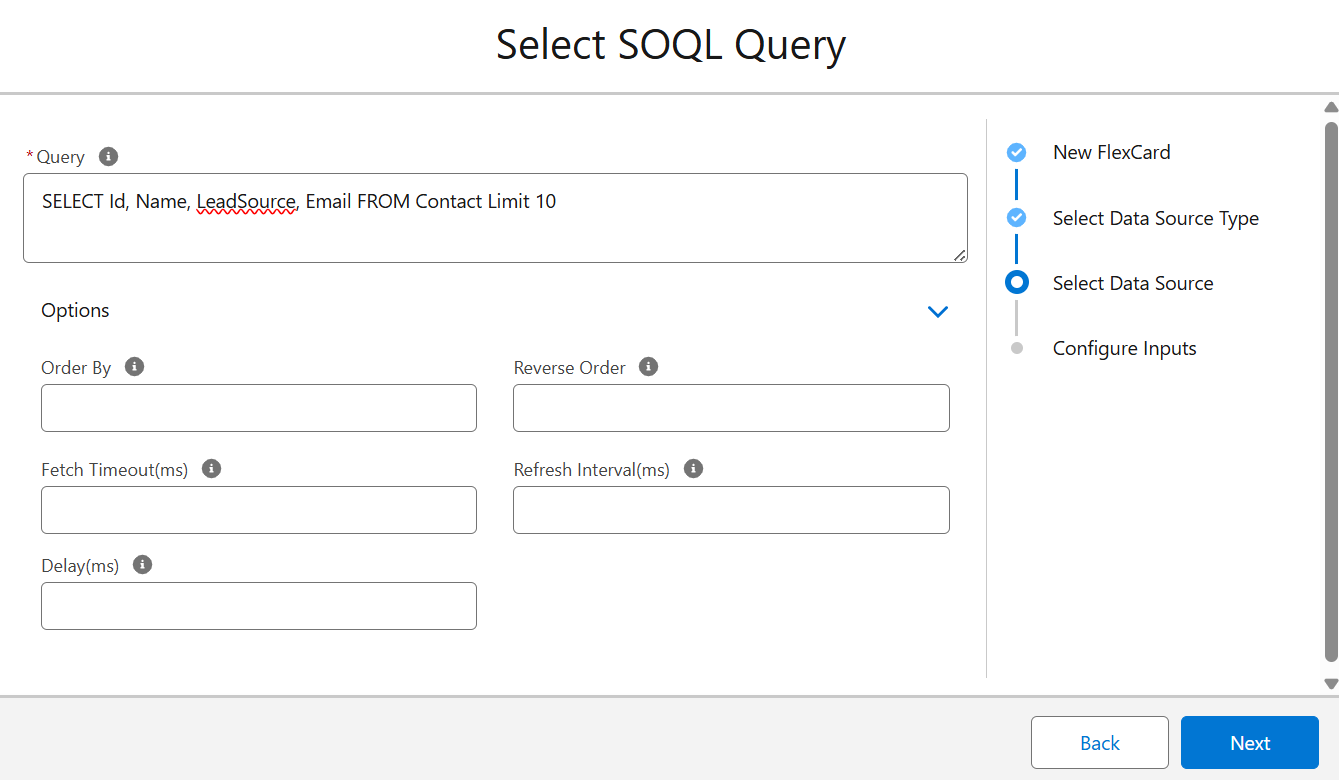Select the Configure Inputs step

click(1124, 348)
